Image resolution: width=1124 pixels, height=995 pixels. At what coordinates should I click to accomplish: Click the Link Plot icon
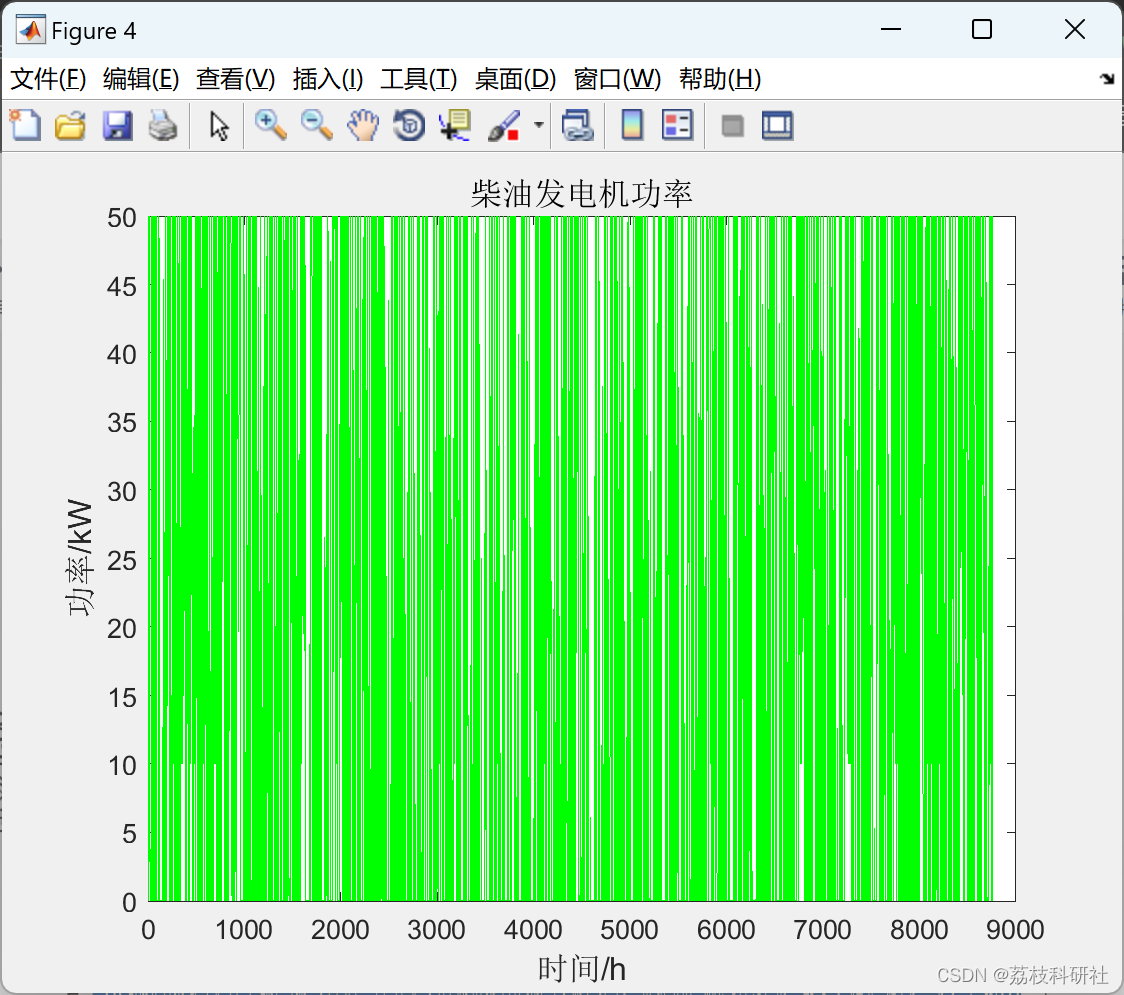(578, 125)
